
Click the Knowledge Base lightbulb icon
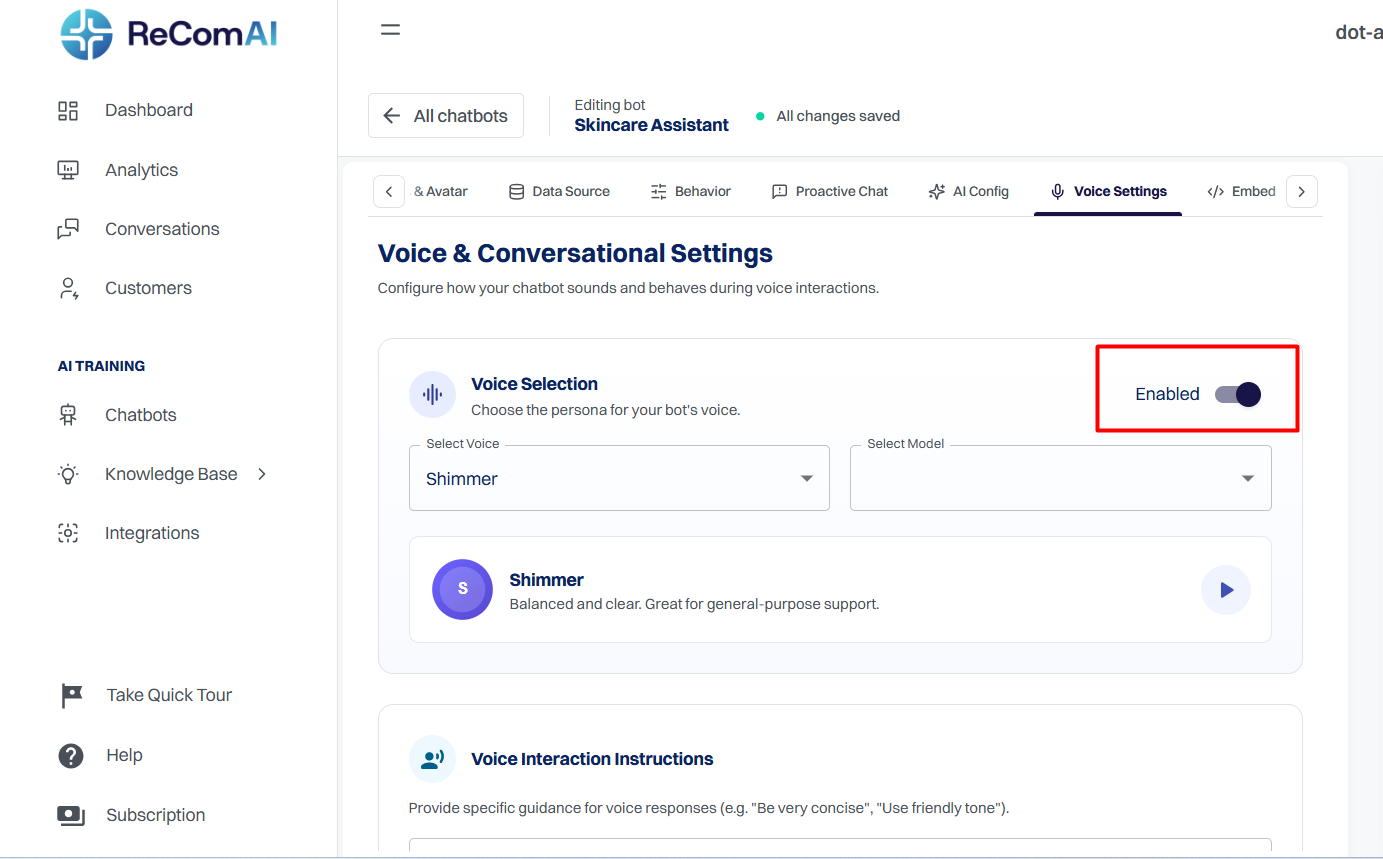pyautogui.click(x=68, y=474)
